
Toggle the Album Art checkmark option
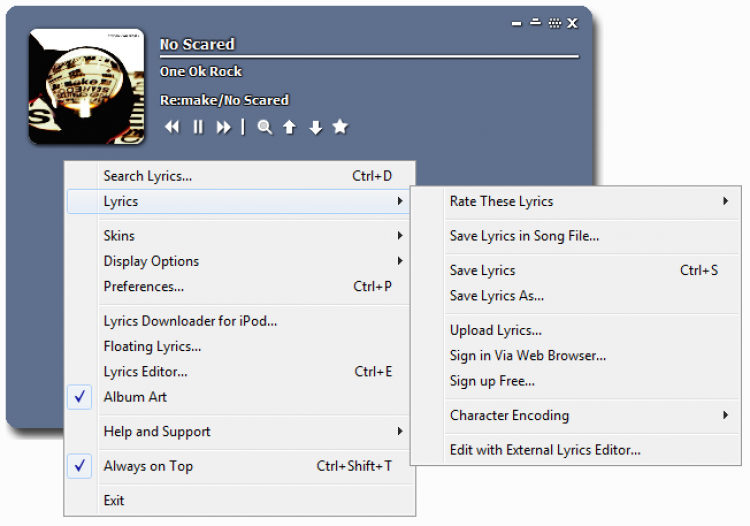135,397
